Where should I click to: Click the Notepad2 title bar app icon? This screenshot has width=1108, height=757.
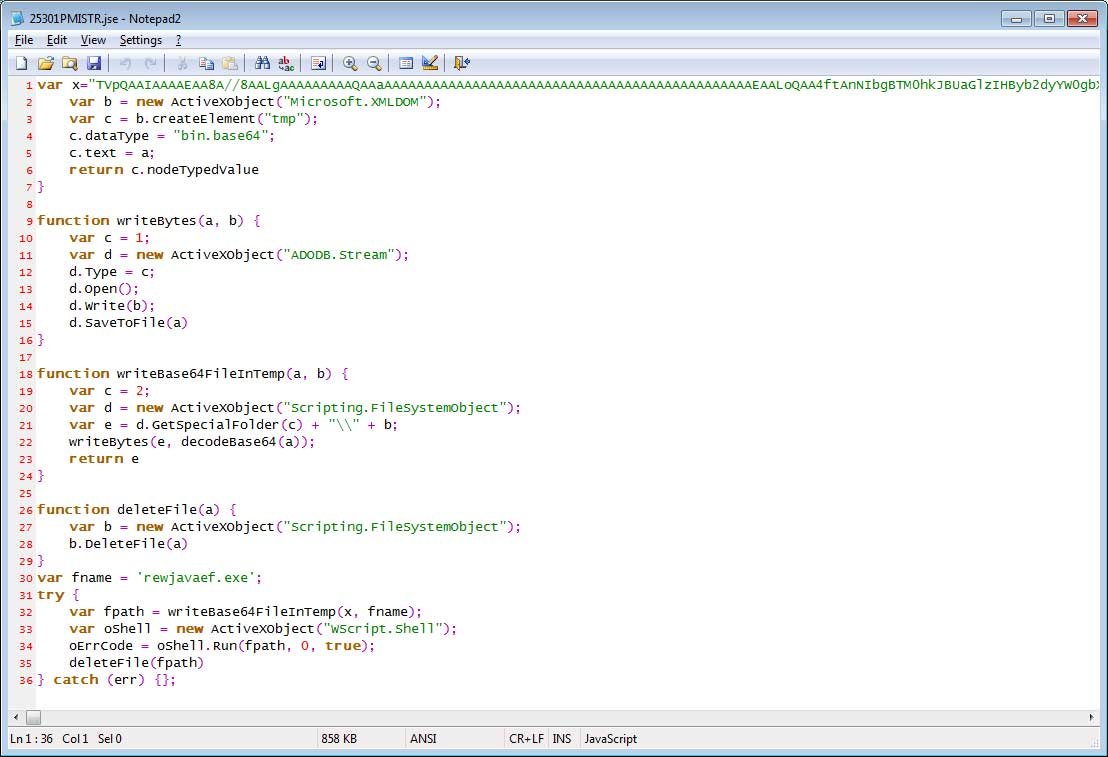(x=17, y=18)
